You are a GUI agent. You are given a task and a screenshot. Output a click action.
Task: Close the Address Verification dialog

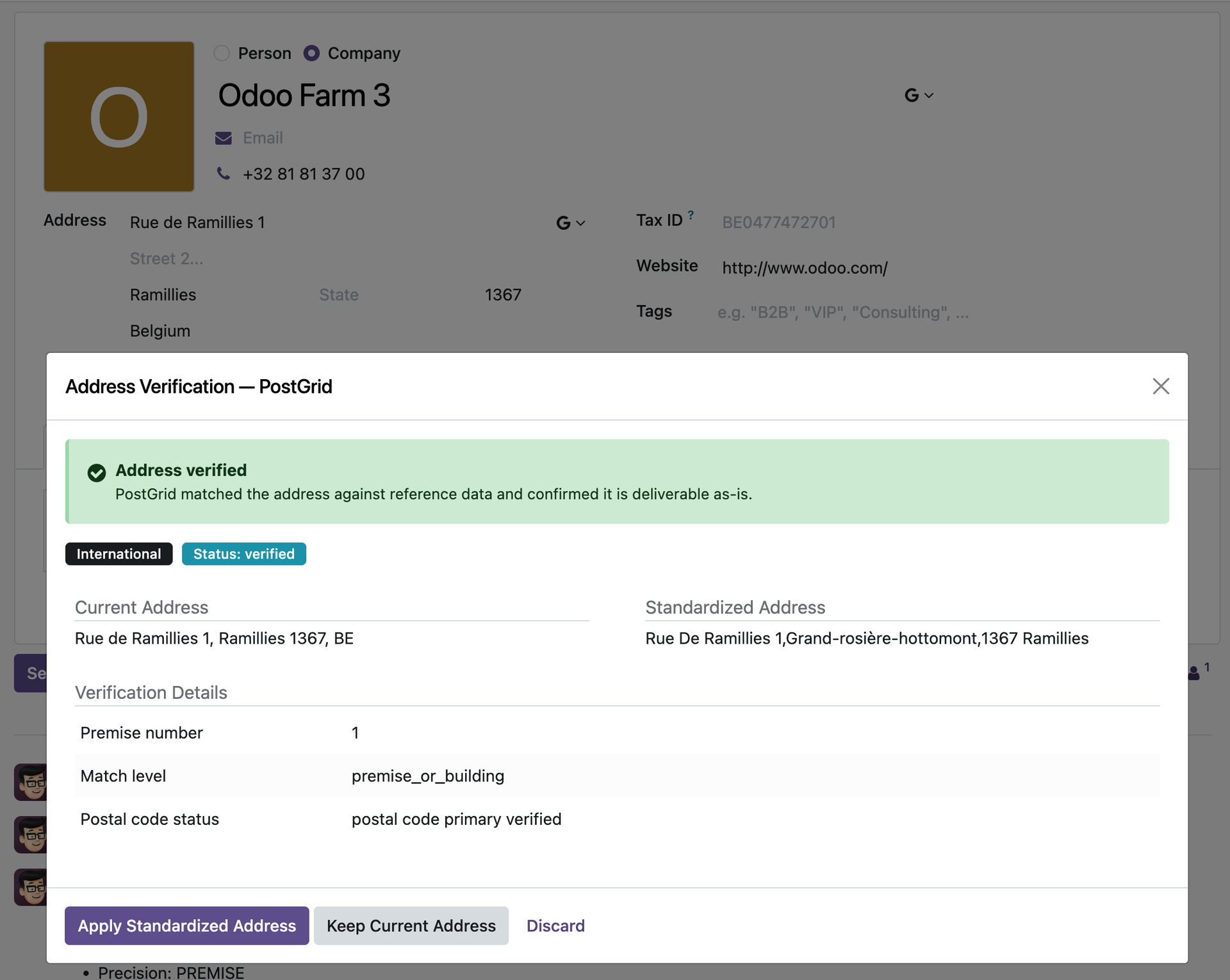[1161, 386]
